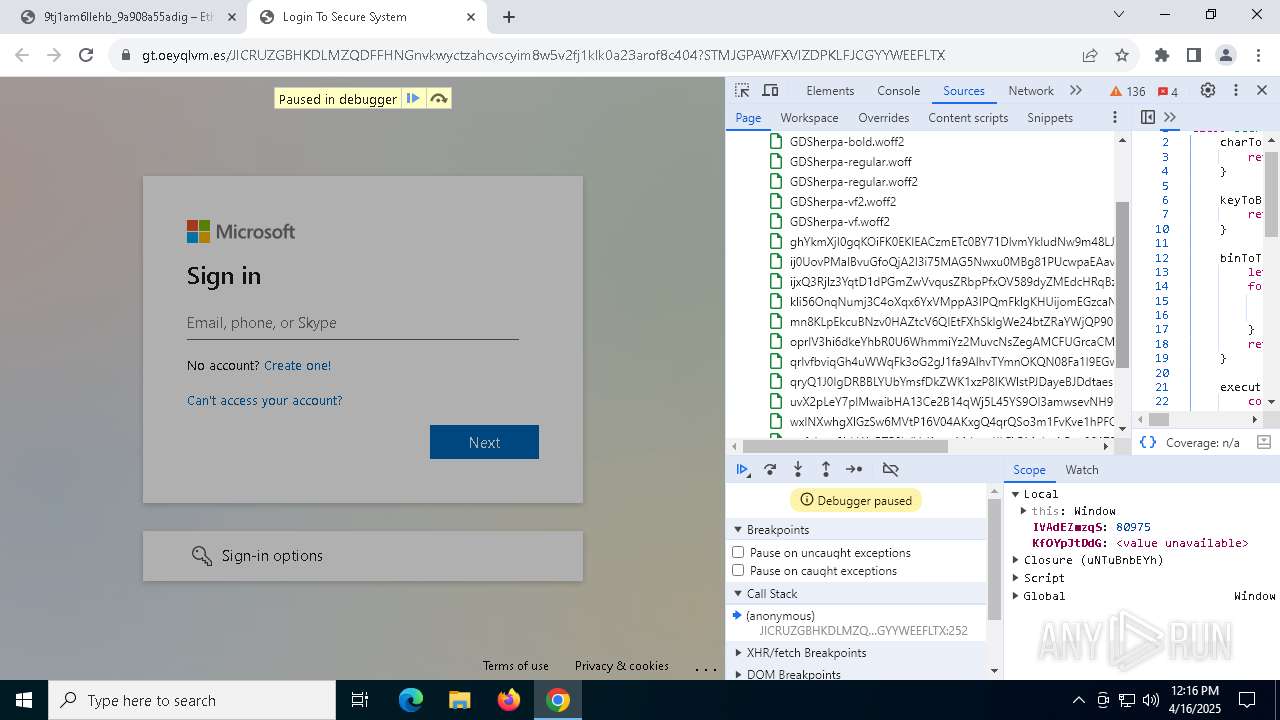Viewport: 1280px width, 720px height.
Task: Close the DevTools panel
Action: coord(1262,90)
